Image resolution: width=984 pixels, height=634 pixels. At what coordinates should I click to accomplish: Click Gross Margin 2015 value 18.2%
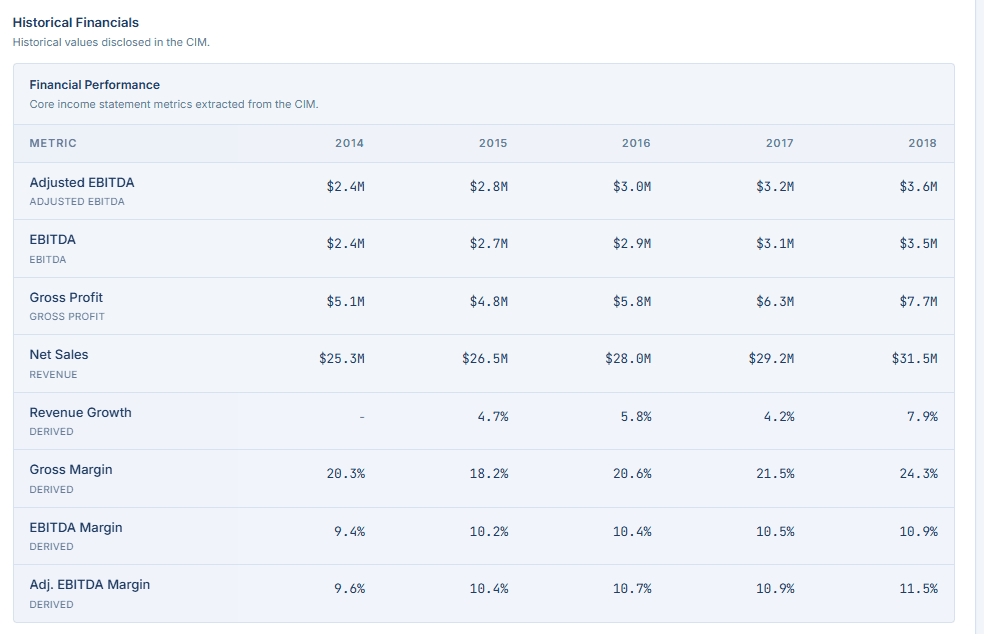point(489,473)
